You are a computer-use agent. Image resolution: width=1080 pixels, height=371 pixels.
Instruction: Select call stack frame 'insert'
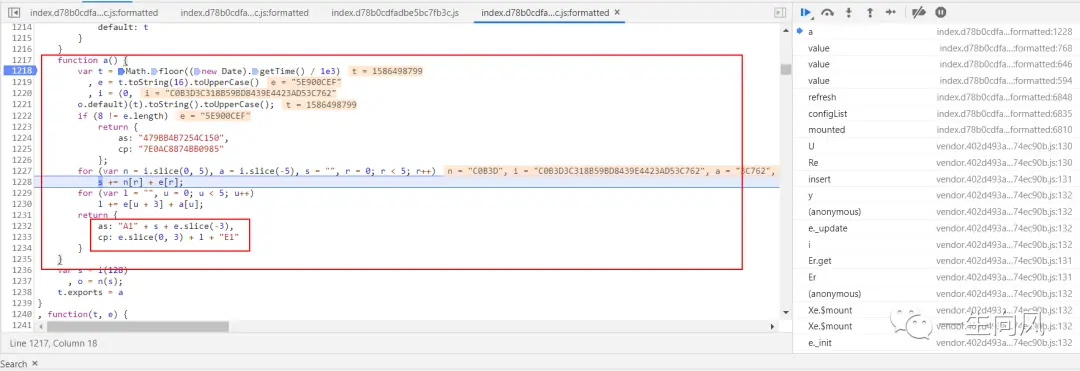coord(937,179)
